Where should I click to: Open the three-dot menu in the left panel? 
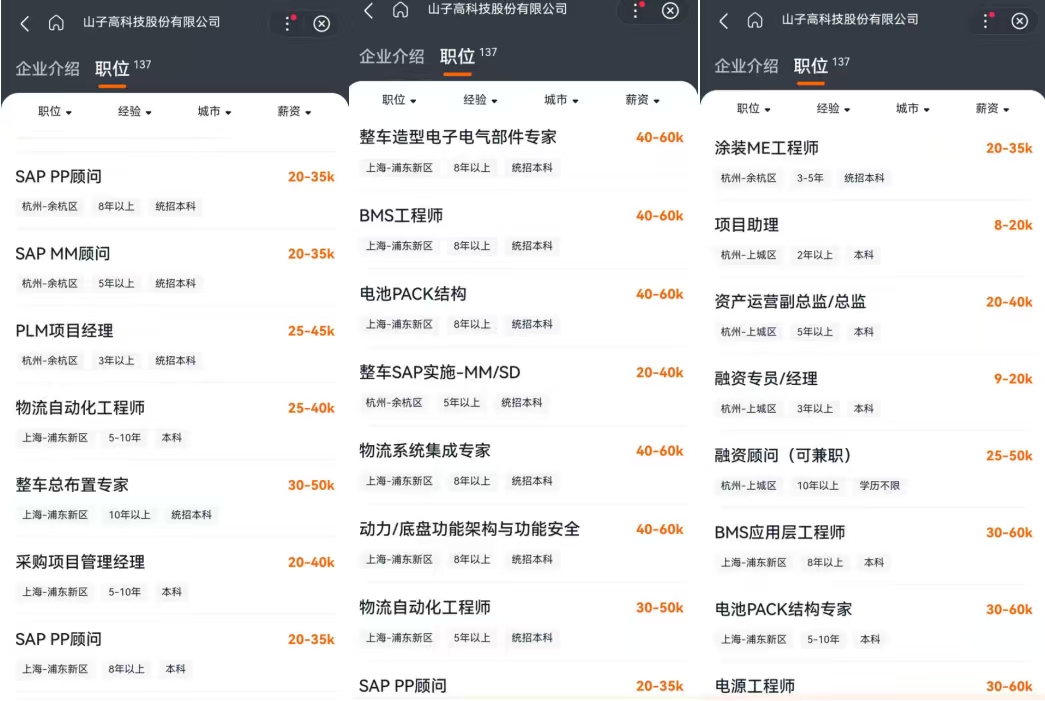[x=289, y=23]
